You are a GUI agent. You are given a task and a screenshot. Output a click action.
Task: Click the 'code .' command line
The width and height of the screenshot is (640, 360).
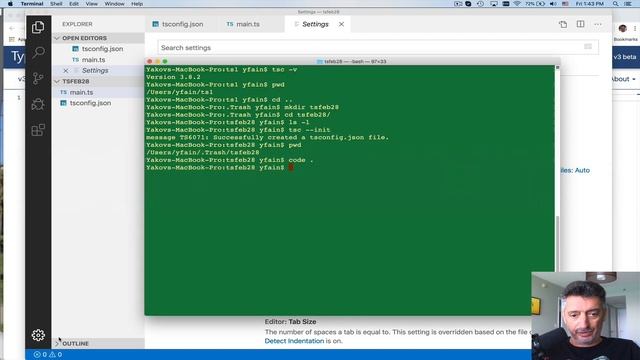tap(230, 160)
